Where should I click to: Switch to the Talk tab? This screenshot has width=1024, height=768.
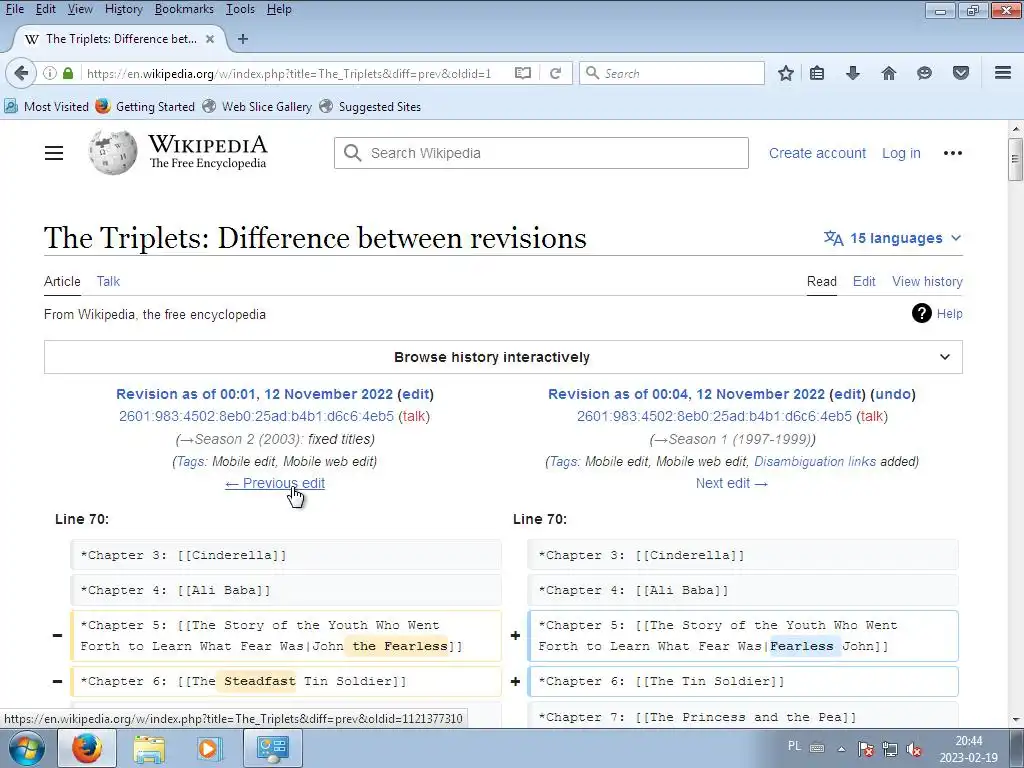(108, 281)
